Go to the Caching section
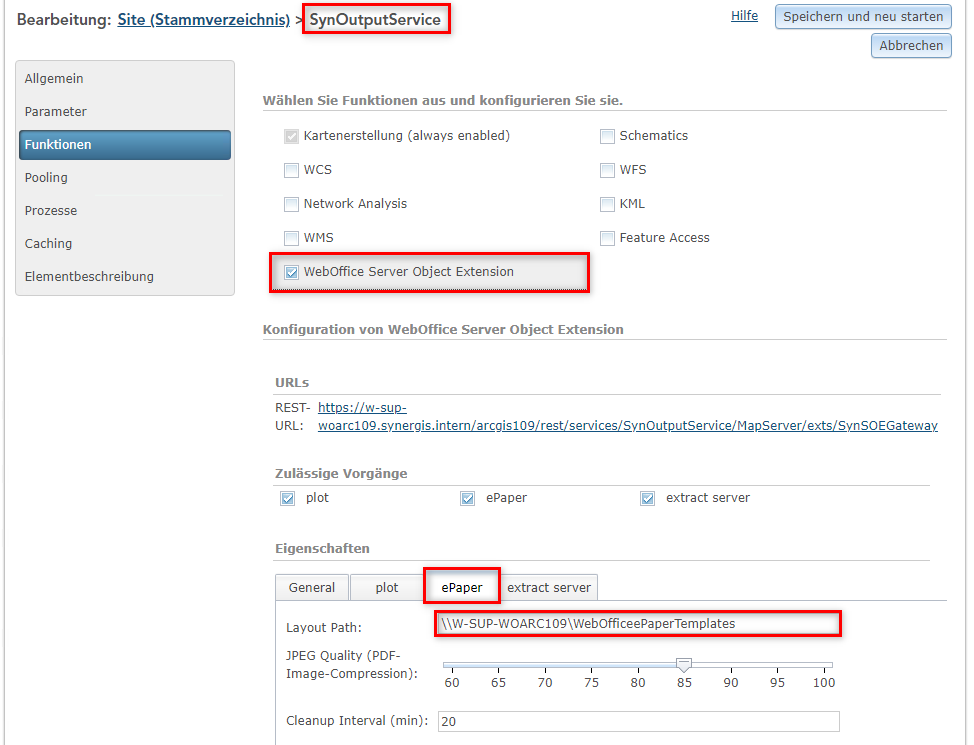 point(49,243)
